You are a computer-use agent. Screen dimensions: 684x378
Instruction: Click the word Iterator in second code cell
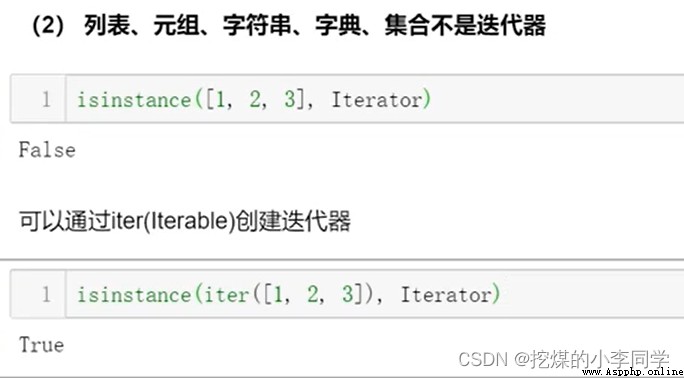click(446, 295)
